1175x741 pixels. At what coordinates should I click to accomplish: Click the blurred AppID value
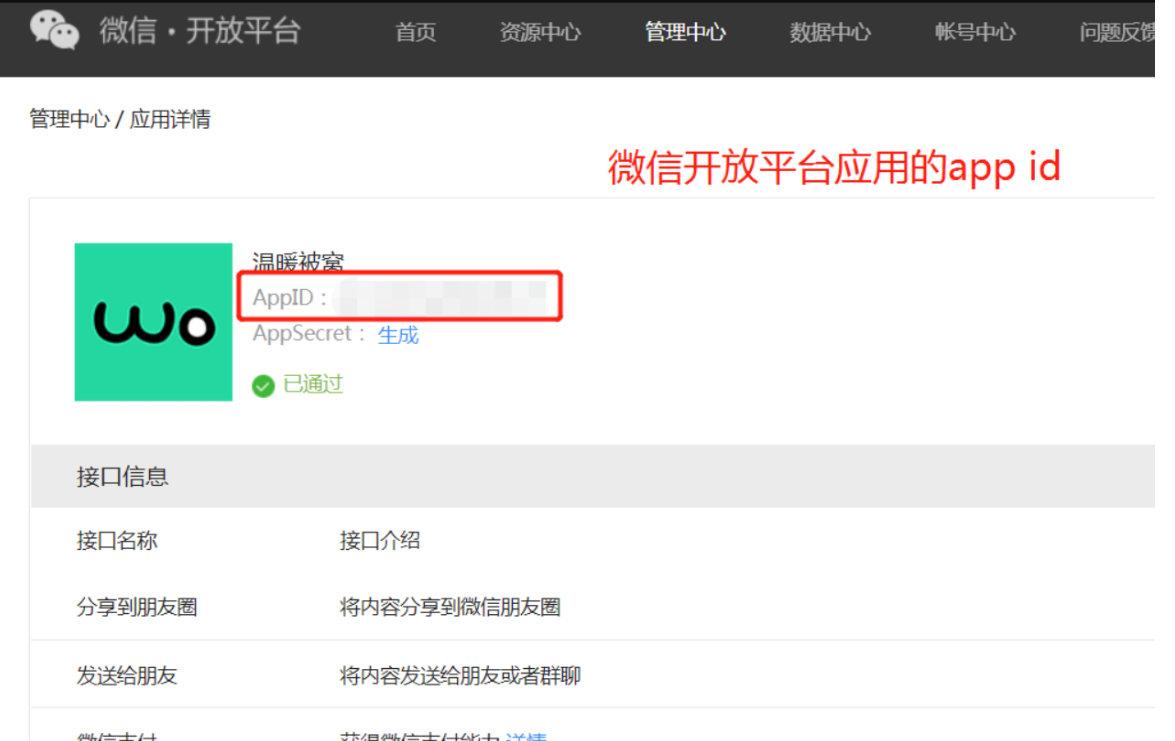(x=441, y=297)
